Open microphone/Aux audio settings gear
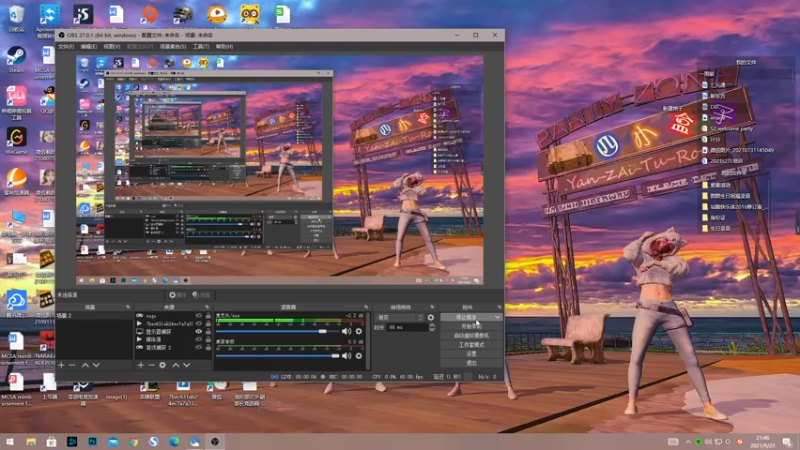This screenshot has height=450, width=800. pyautogui.click(x=359, y=332)
